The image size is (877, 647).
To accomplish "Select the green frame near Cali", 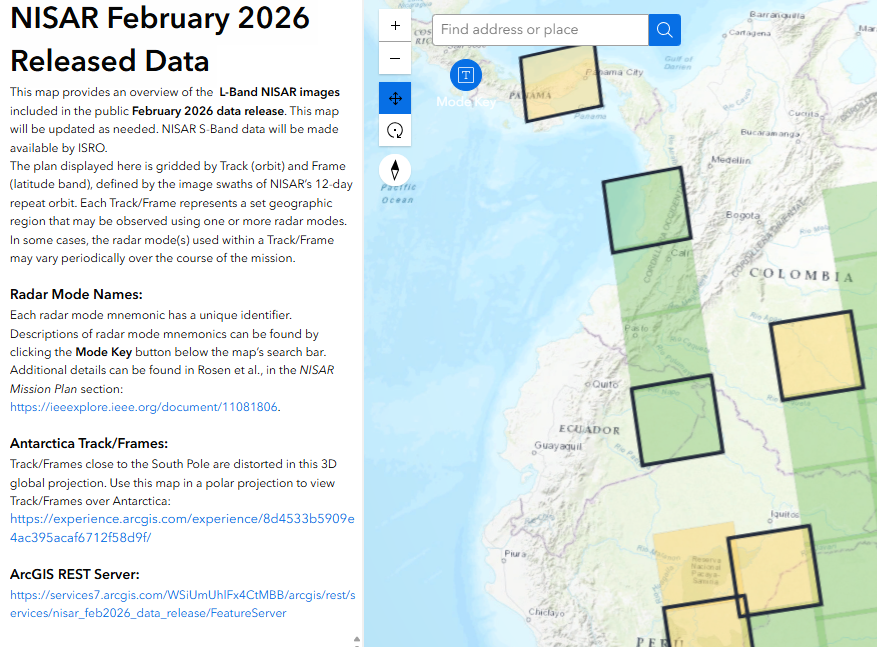I will coord(647,210).
